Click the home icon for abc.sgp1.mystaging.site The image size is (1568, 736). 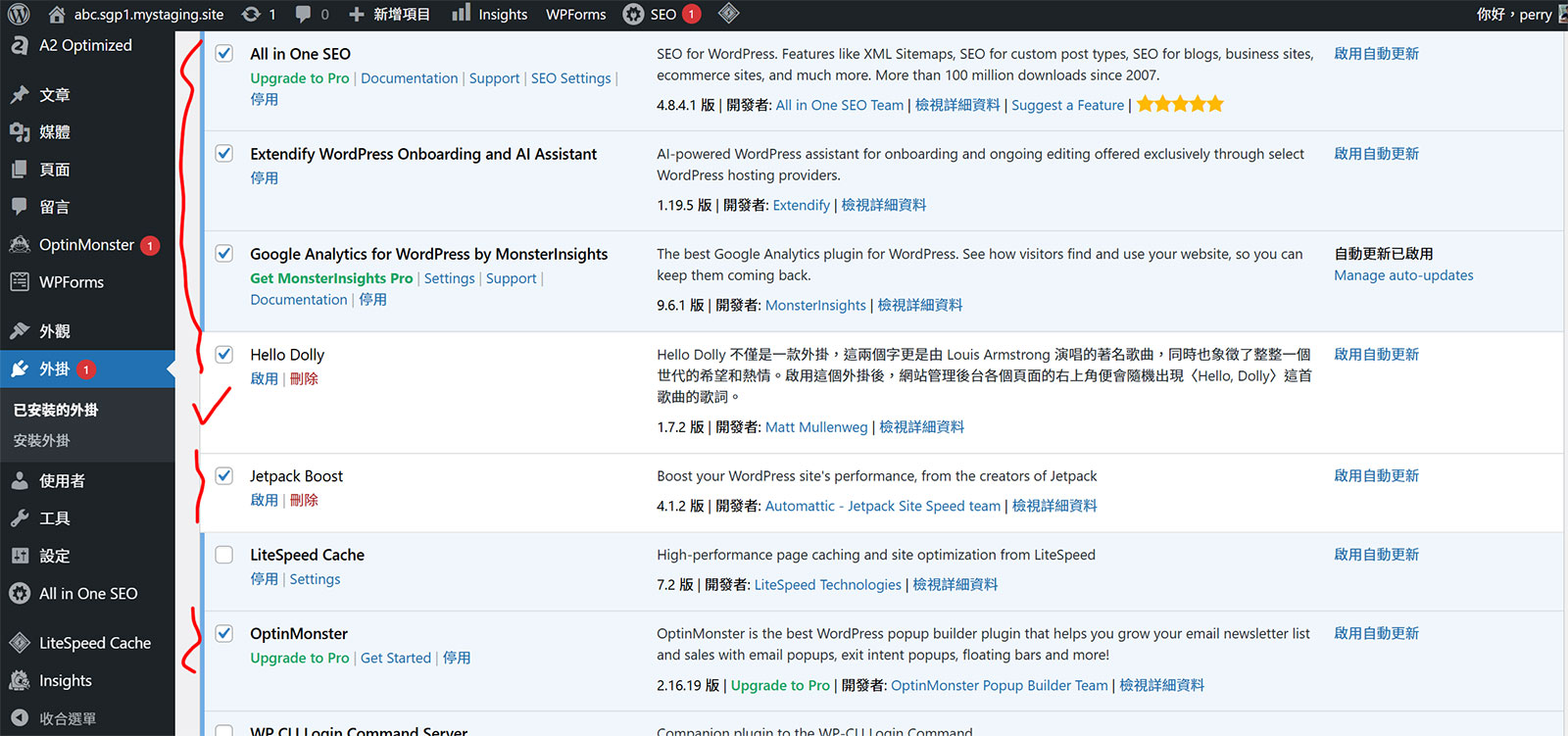[57, 14]
